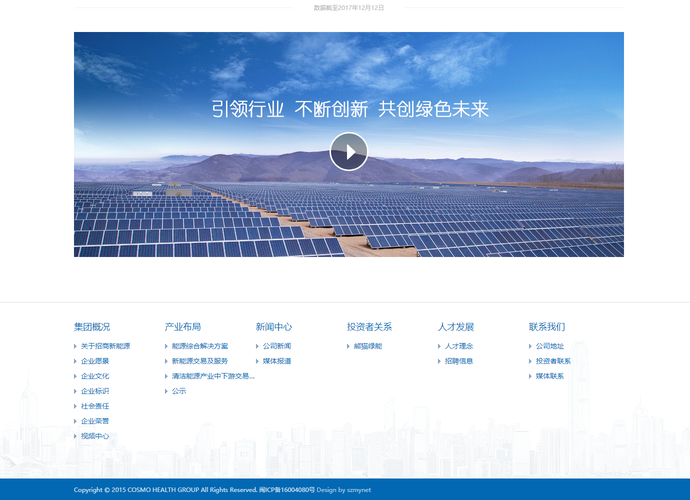Open the 投资者联系 link
Screen dimensions: 690x500
coord(553,361)
